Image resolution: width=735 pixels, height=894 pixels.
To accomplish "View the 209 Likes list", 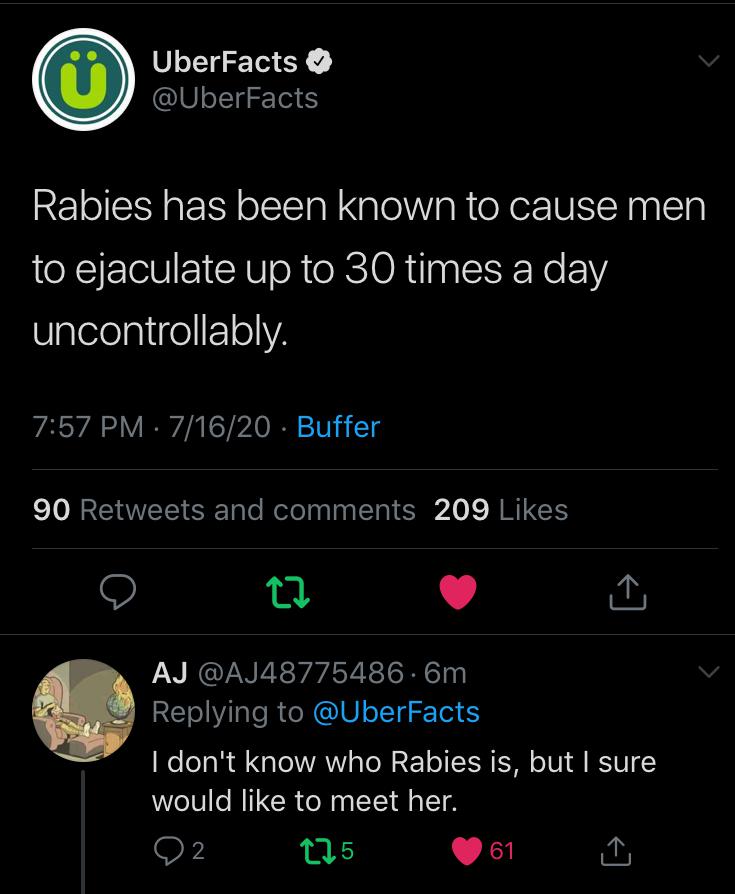I will pos(500,510).
